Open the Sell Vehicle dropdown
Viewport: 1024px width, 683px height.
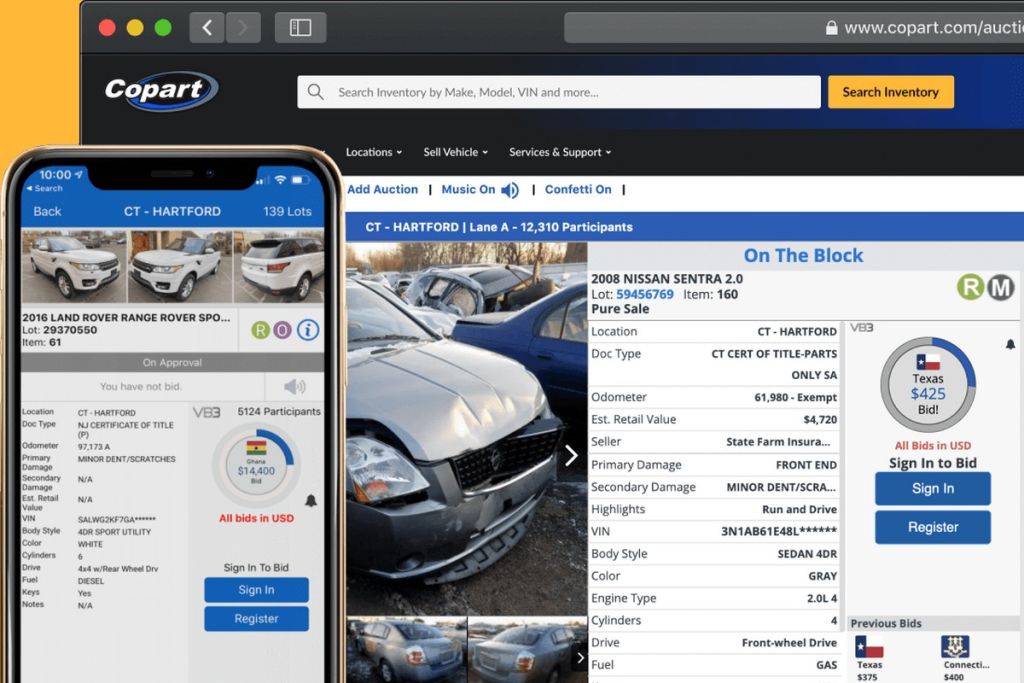[x=455, y=152]
